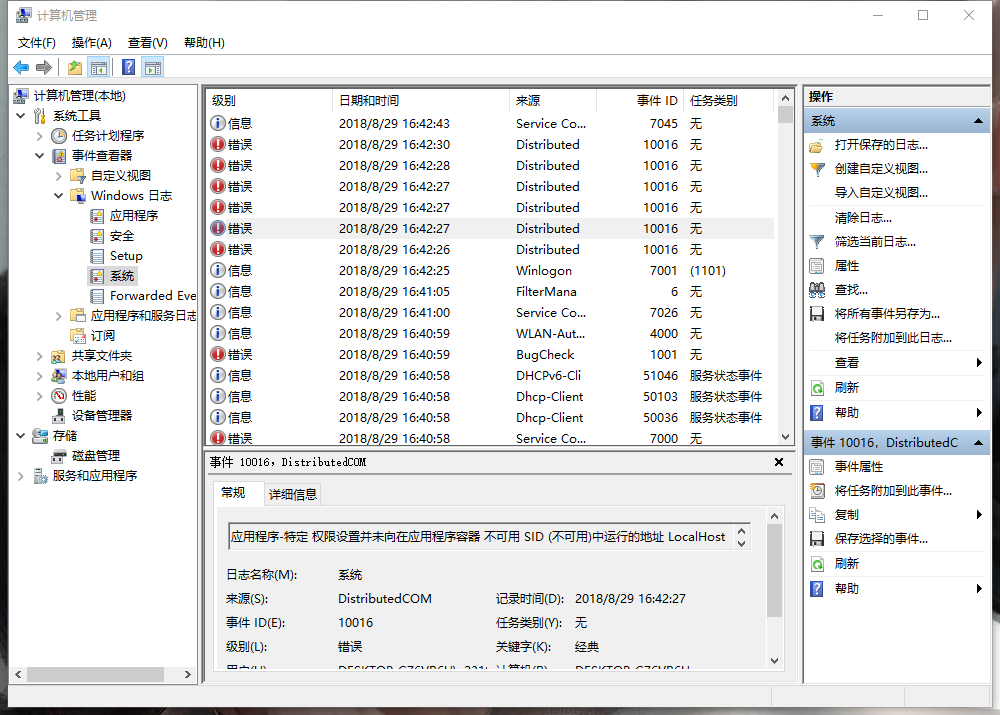Click the event list scrollbar down arrow

click(x=785, y=437)
